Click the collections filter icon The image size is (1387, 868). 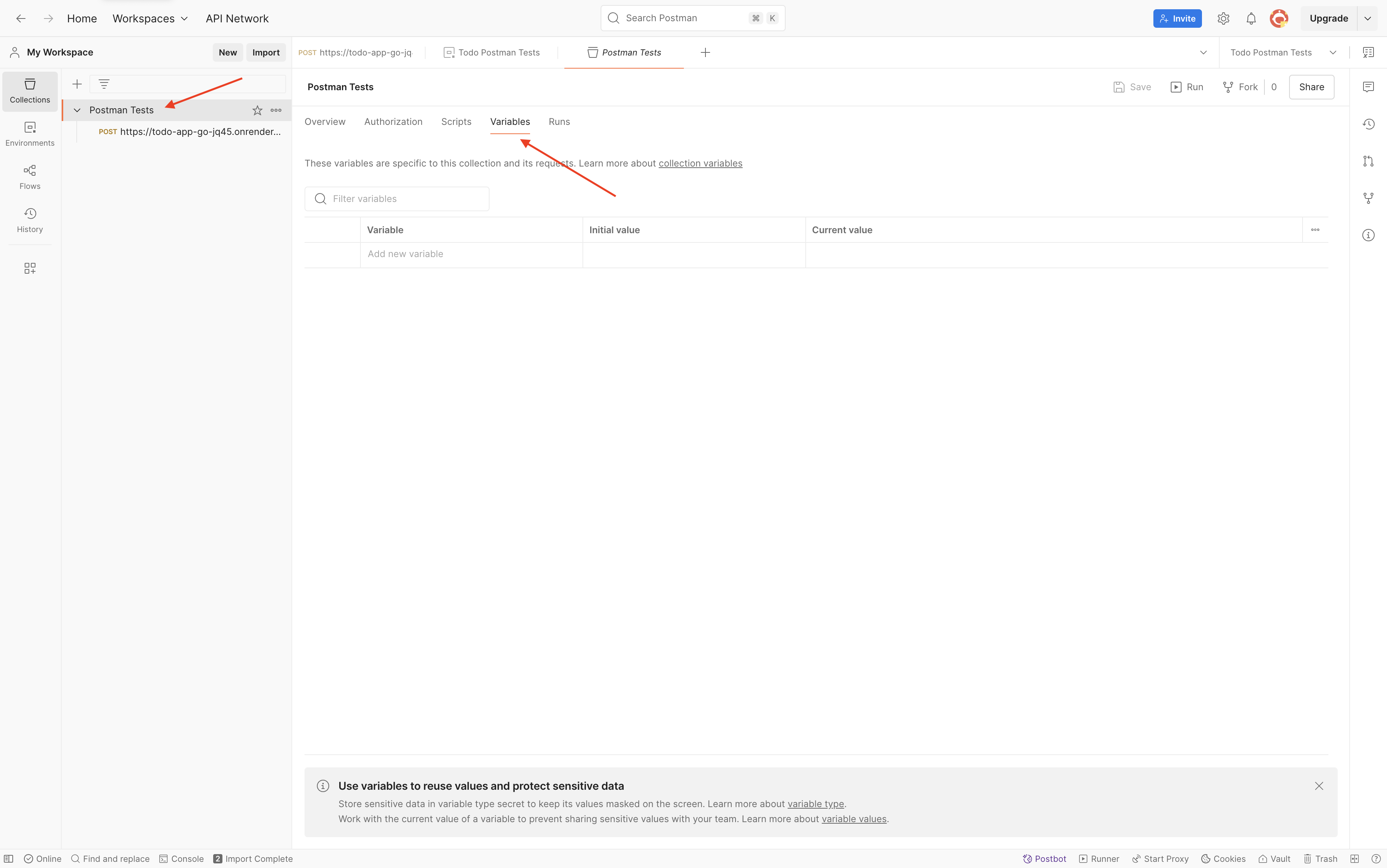104,84
